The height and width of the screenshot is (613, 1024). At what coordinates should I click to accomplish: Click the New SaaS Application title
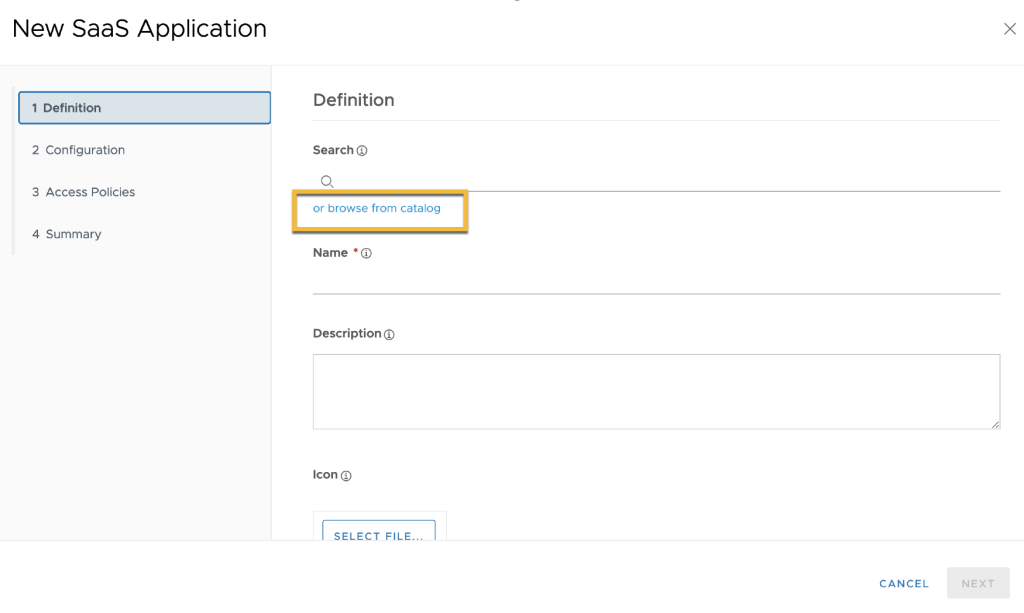point(139,29)
